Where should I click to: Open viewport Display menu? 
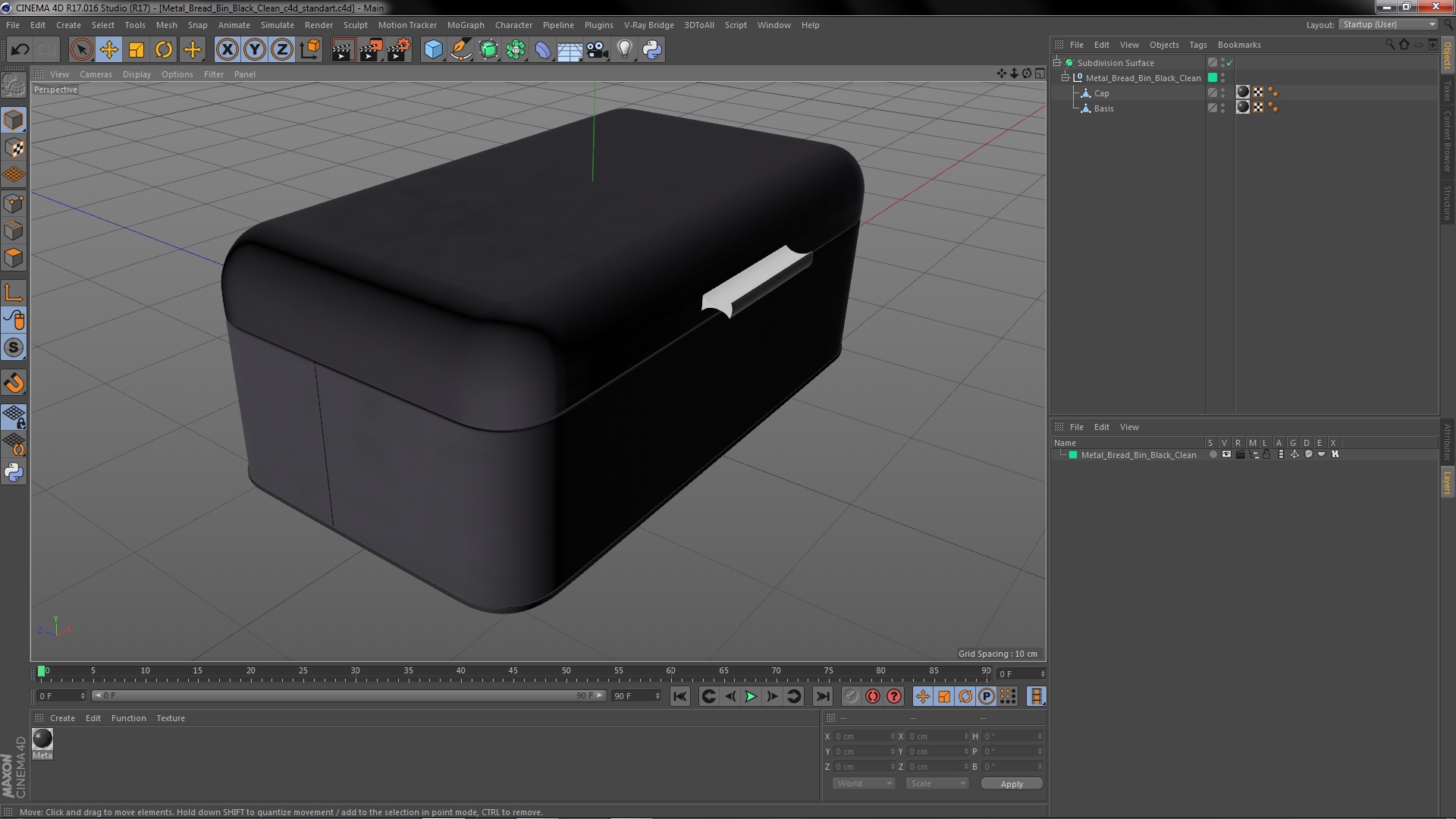pos(136,74)
